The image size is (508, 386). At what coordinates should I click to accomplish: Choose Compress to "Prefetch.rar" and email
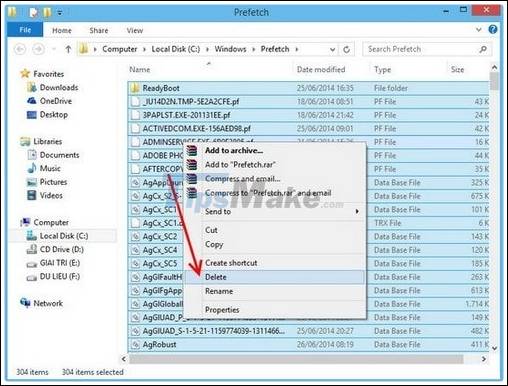coord(268,193)
